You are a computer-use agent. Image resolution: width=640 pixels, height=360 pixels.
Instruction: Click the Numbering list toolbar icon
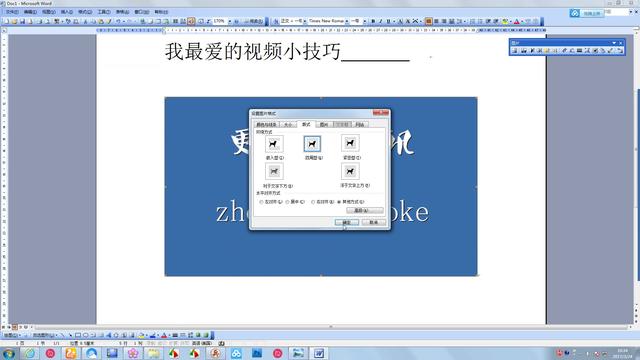coord(473,21)
